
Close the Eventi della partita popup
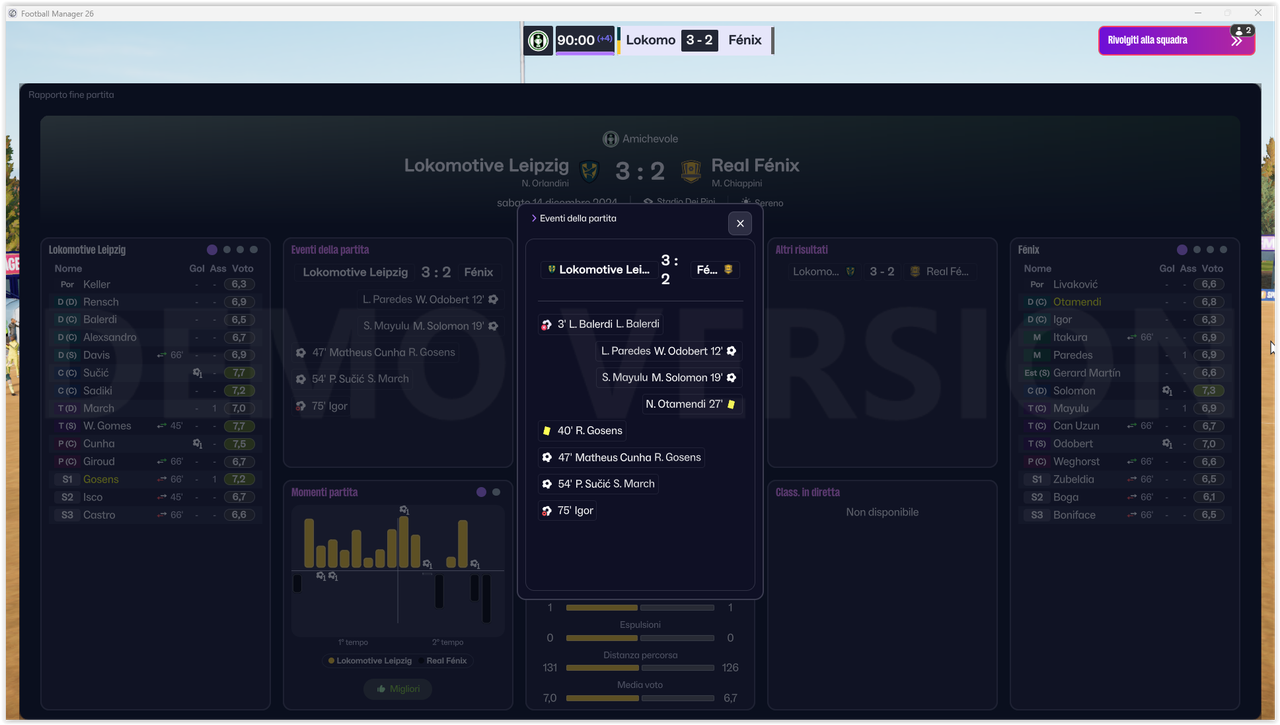pos(740,223)
